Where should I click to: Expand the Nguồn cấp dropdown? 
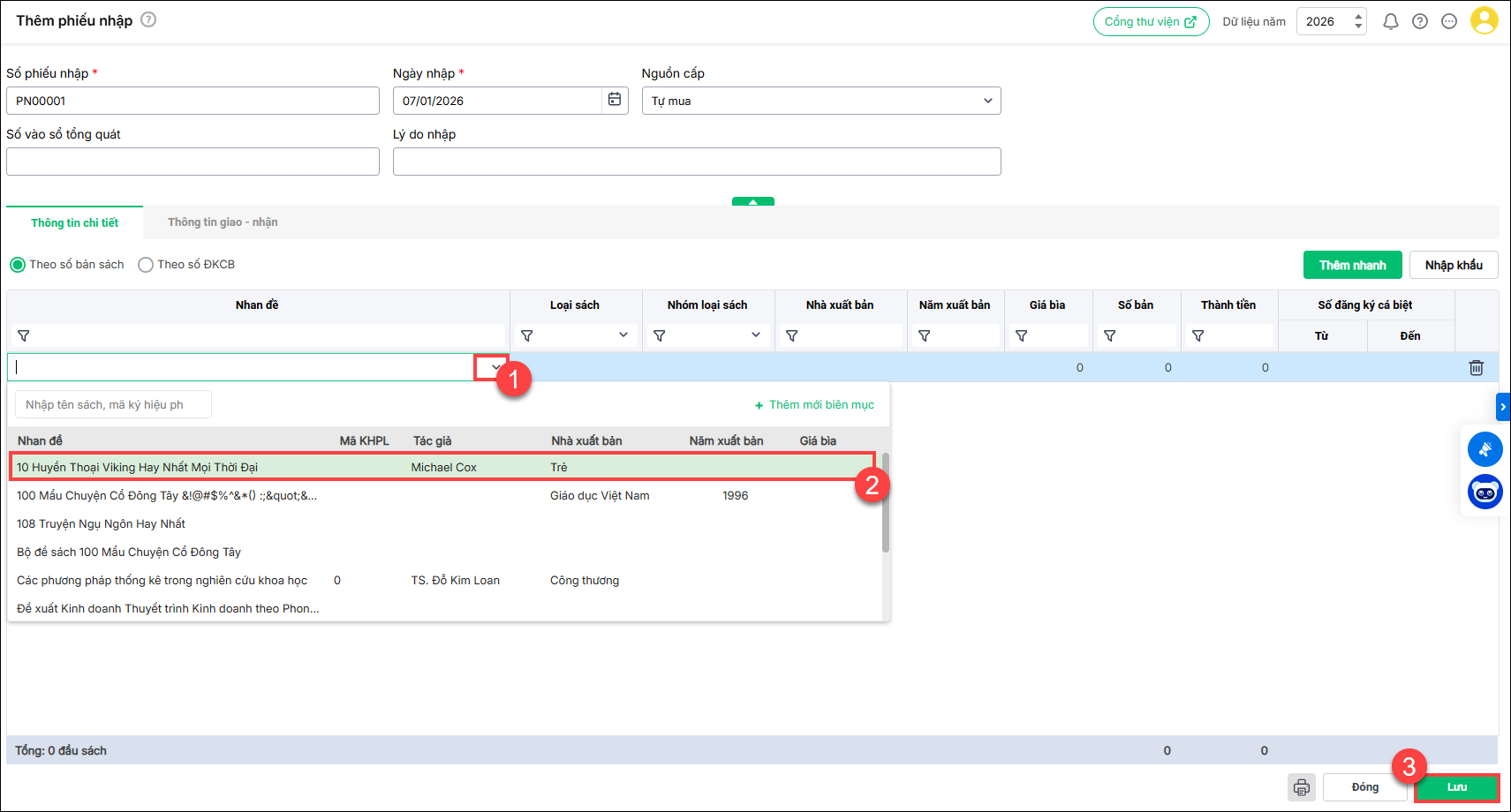987,101
